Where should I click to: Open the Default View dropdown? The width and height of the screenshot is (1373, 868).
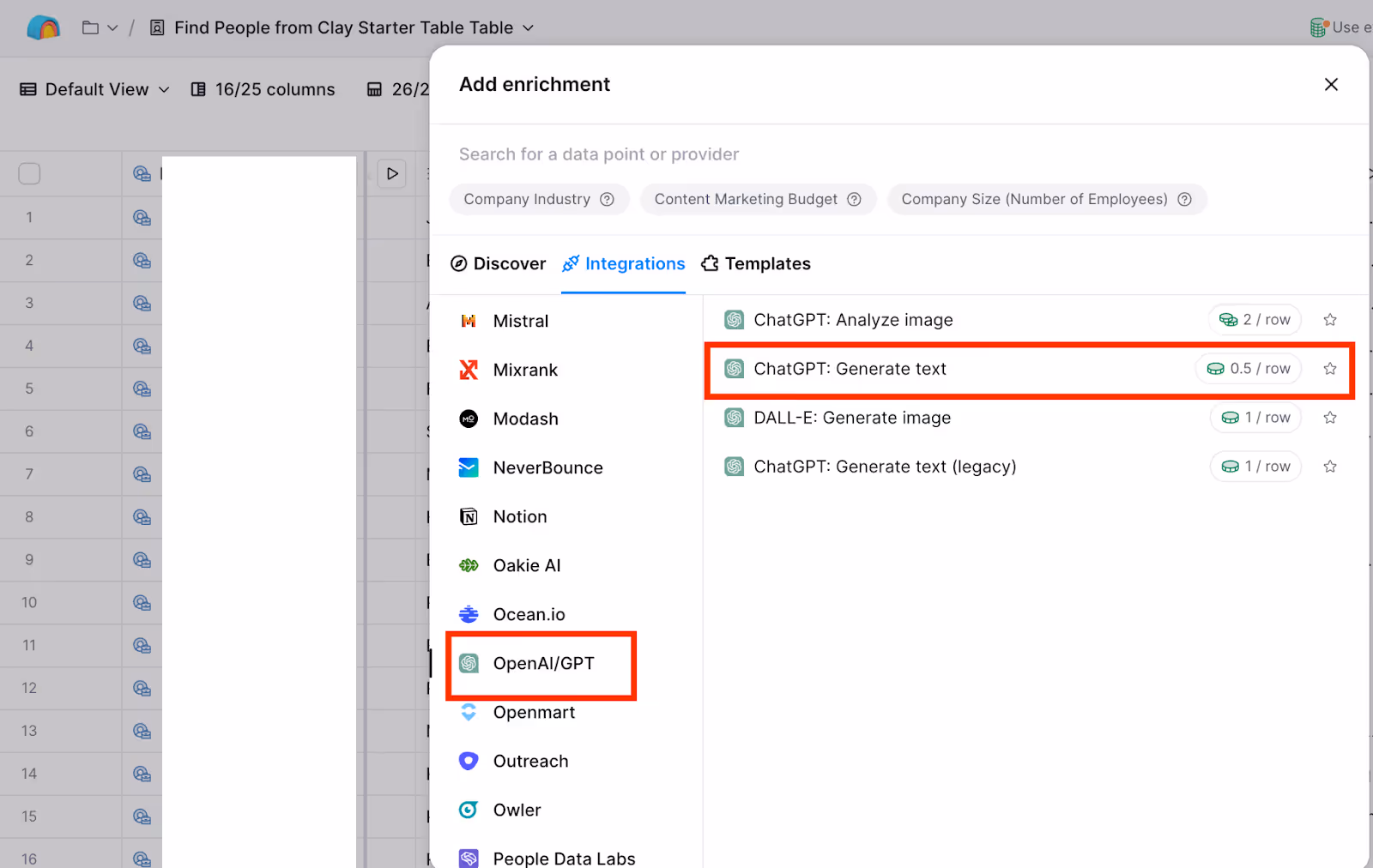(x=94, y=89)
